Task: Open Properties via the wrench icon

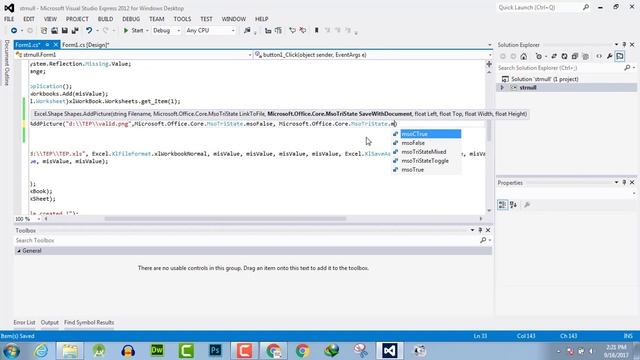Action: click(609, 56)
